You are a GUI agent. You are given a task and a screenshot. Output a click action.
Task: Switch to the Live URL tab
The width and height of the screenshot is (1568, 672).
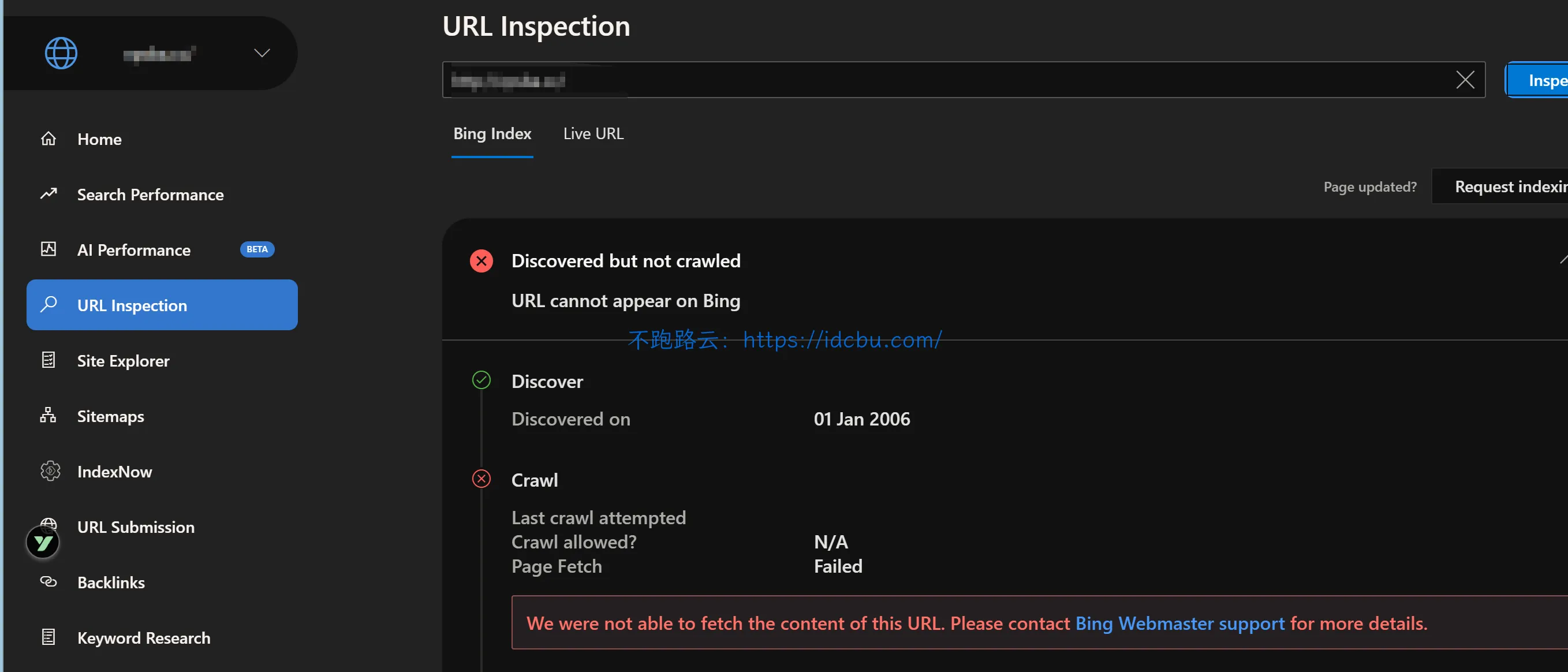click(593, 134)
